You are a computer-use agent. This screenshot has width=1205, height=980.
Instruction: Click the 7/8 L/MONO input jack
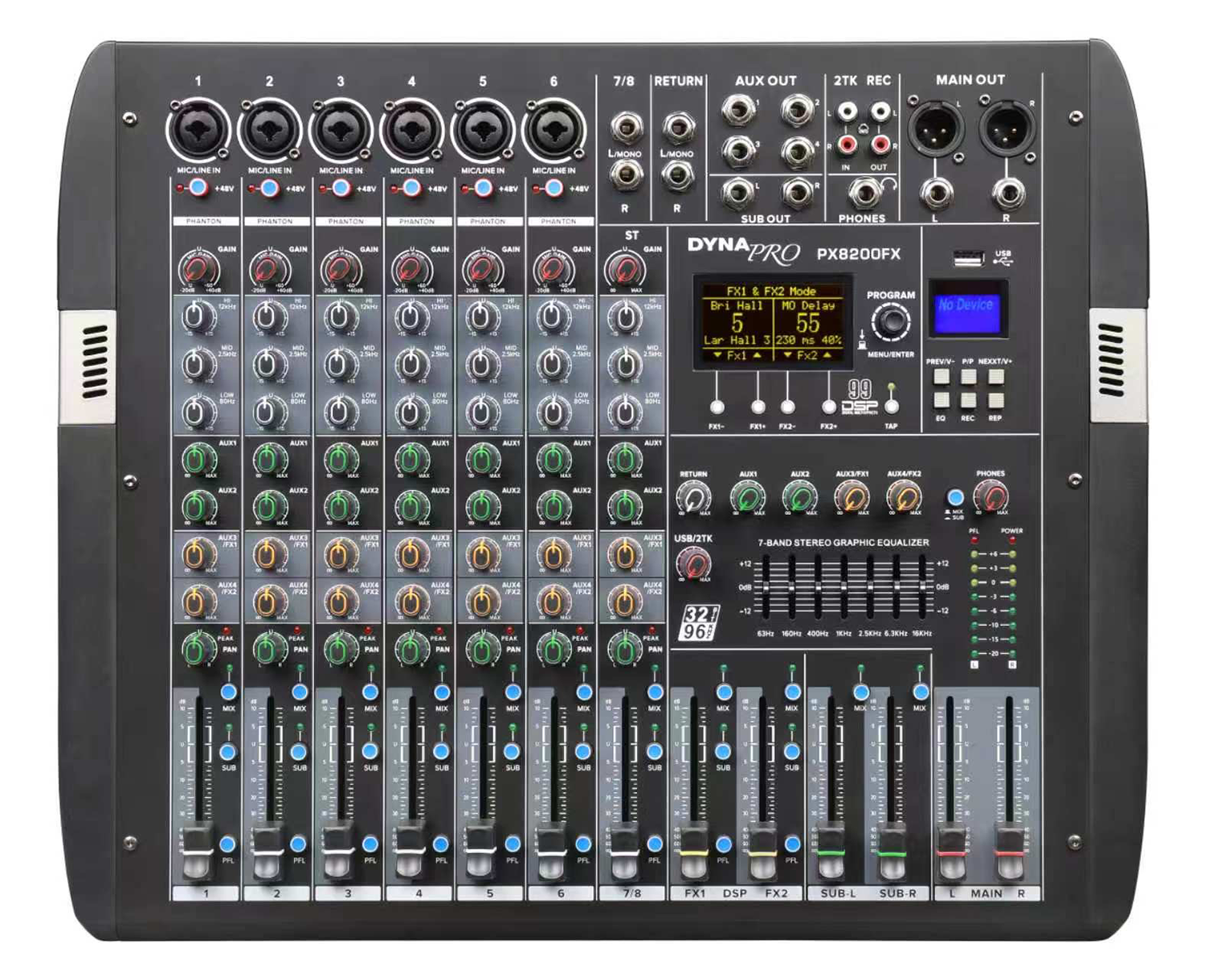click(x=626, y=129)
